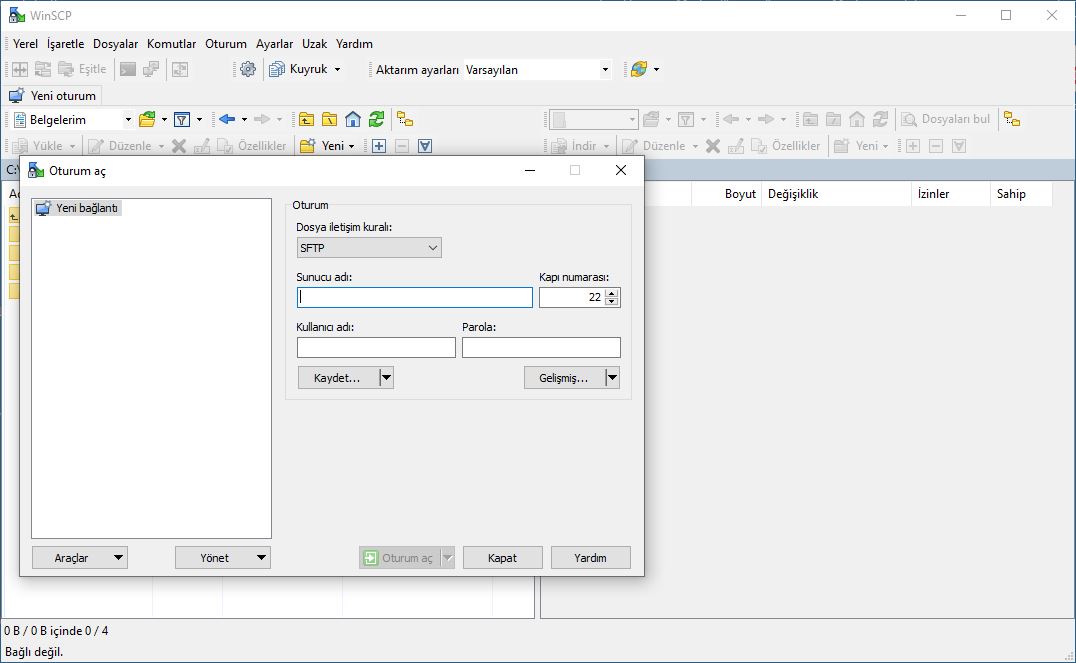This screenshot has width=1076, height=663.
Task: Expand the arrow next to globe icon
Action: coord(656,69)
